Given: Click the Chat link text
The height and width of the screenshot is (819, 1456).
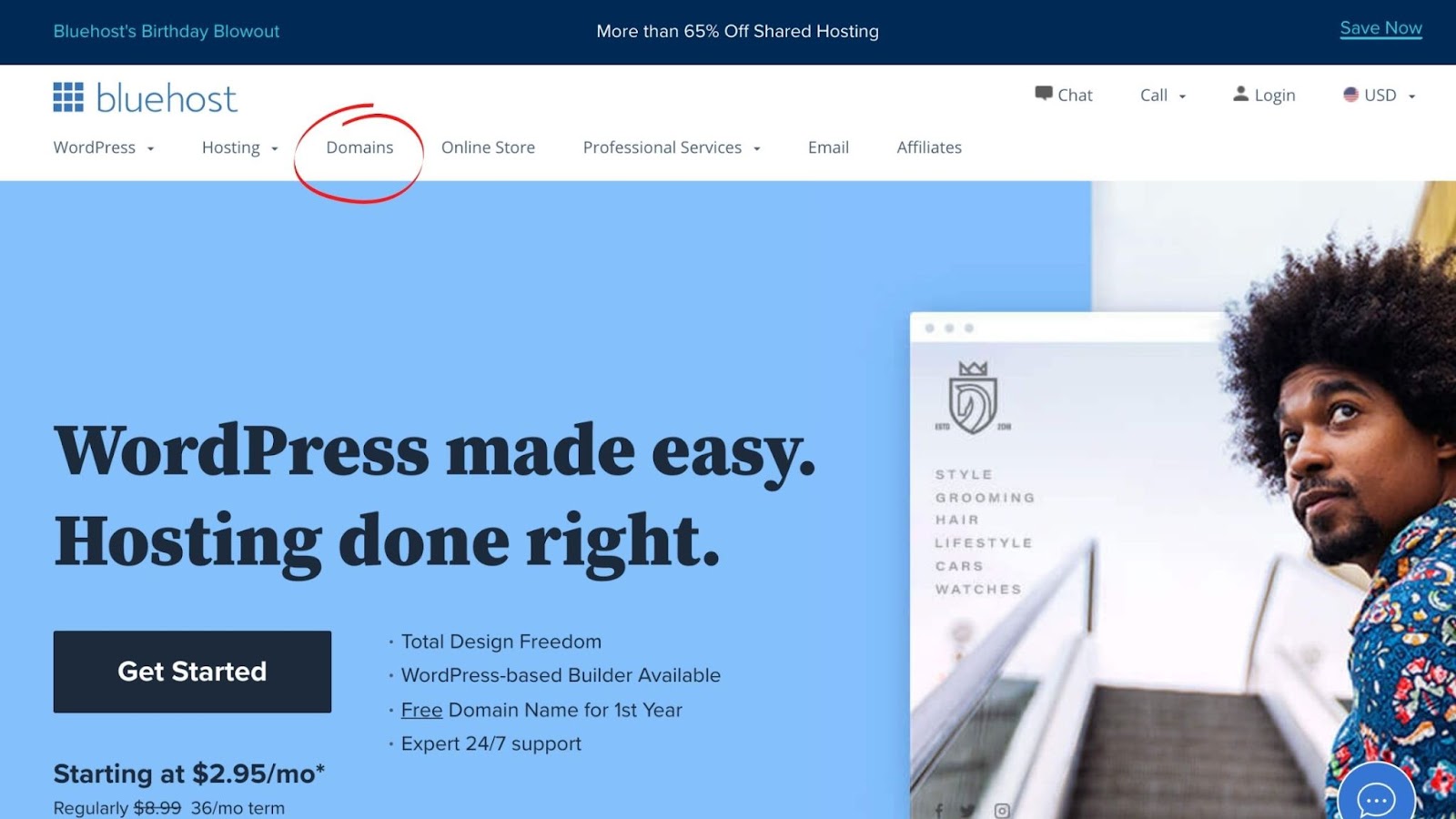Looking at the screenshot, I should point(1075,95).
